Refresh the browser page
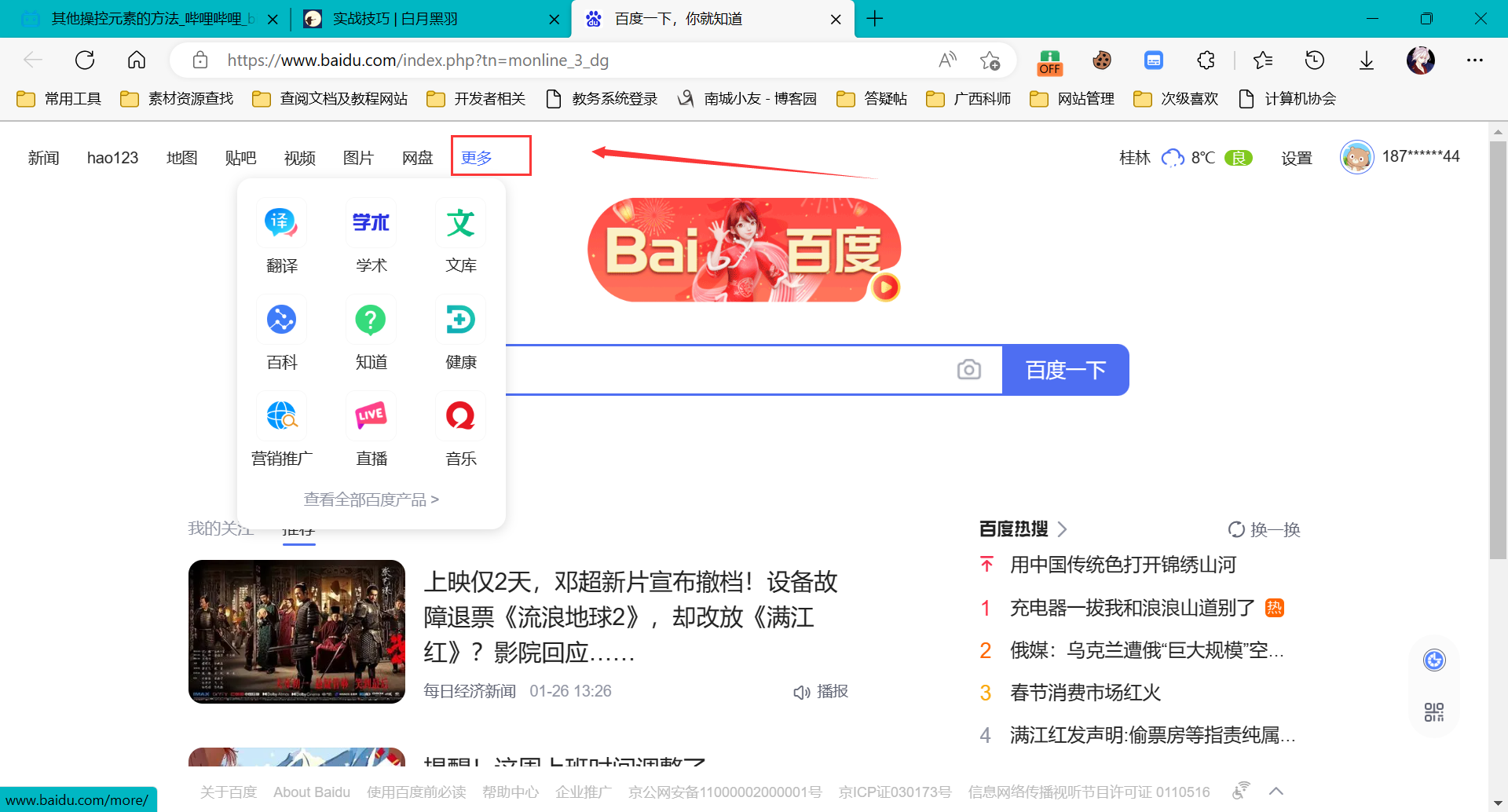Image resolution: width=1508 pixels, height=812 pixels. (x=85, y=60)
